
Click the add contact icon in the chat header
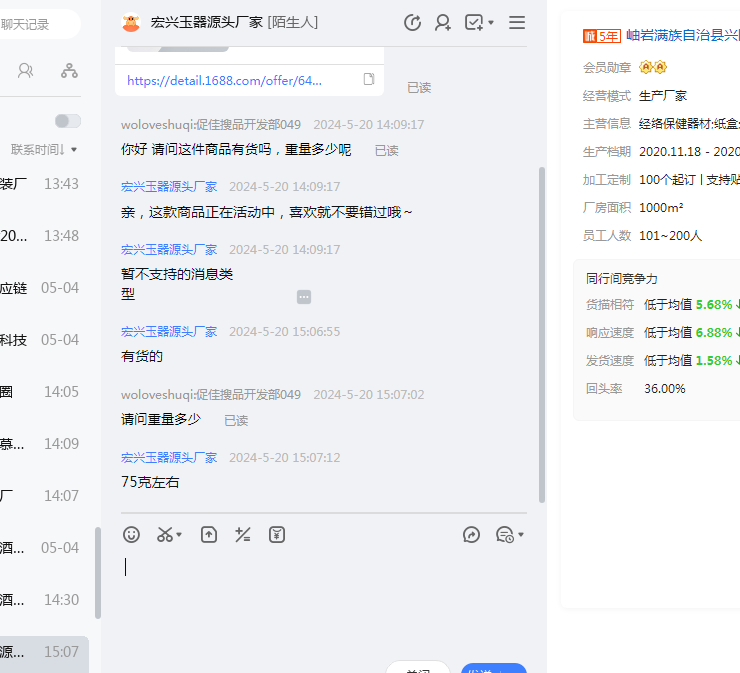(x=442, y=22)
